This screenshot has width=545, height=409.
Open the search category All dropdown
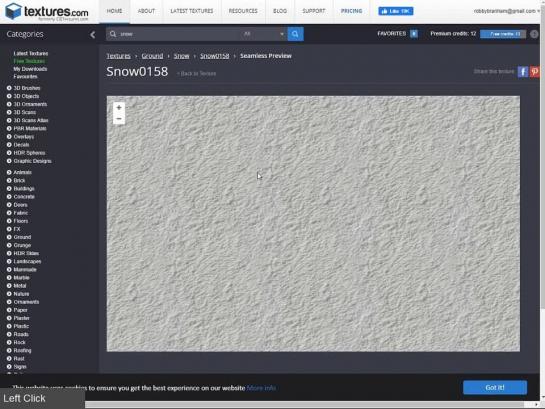pyautogui.click(x=263, y=34)
